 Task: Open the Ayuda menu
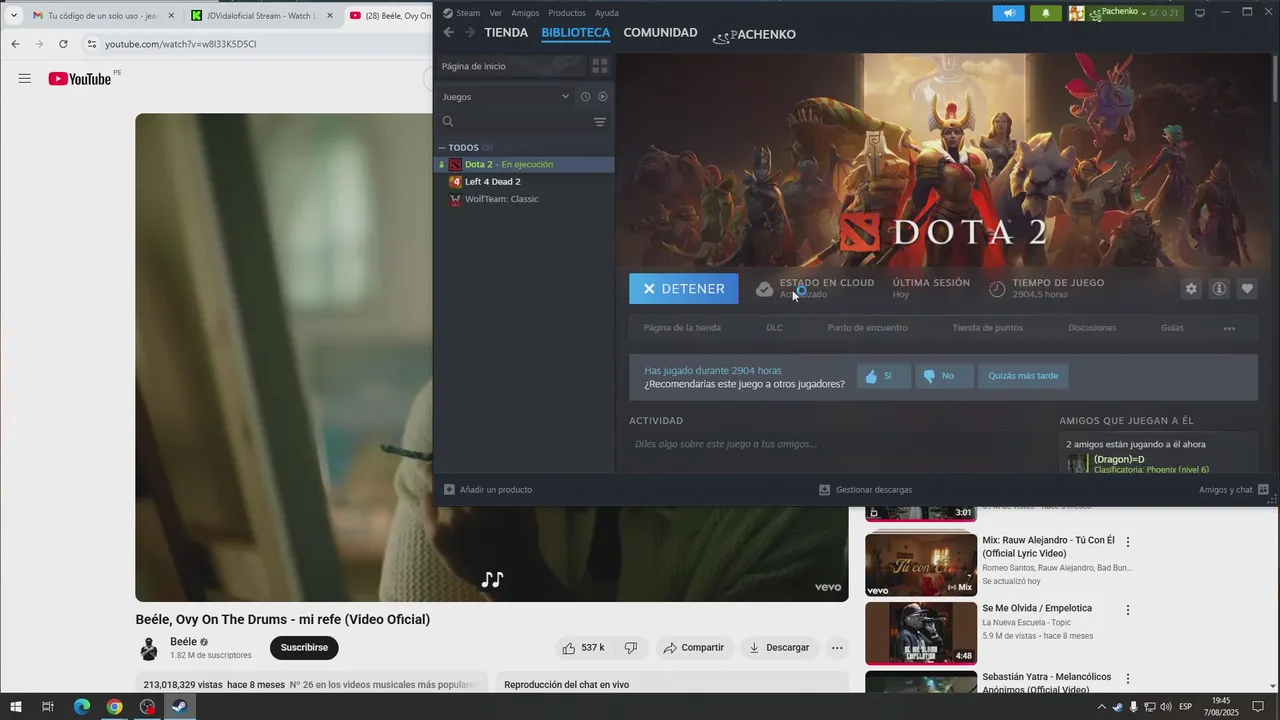point(606,13)
